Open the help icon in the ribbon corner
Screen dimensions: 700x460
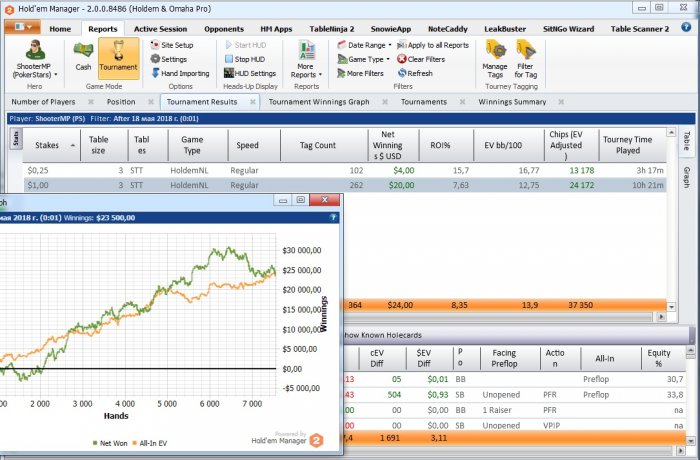click(x=686, y=27)
